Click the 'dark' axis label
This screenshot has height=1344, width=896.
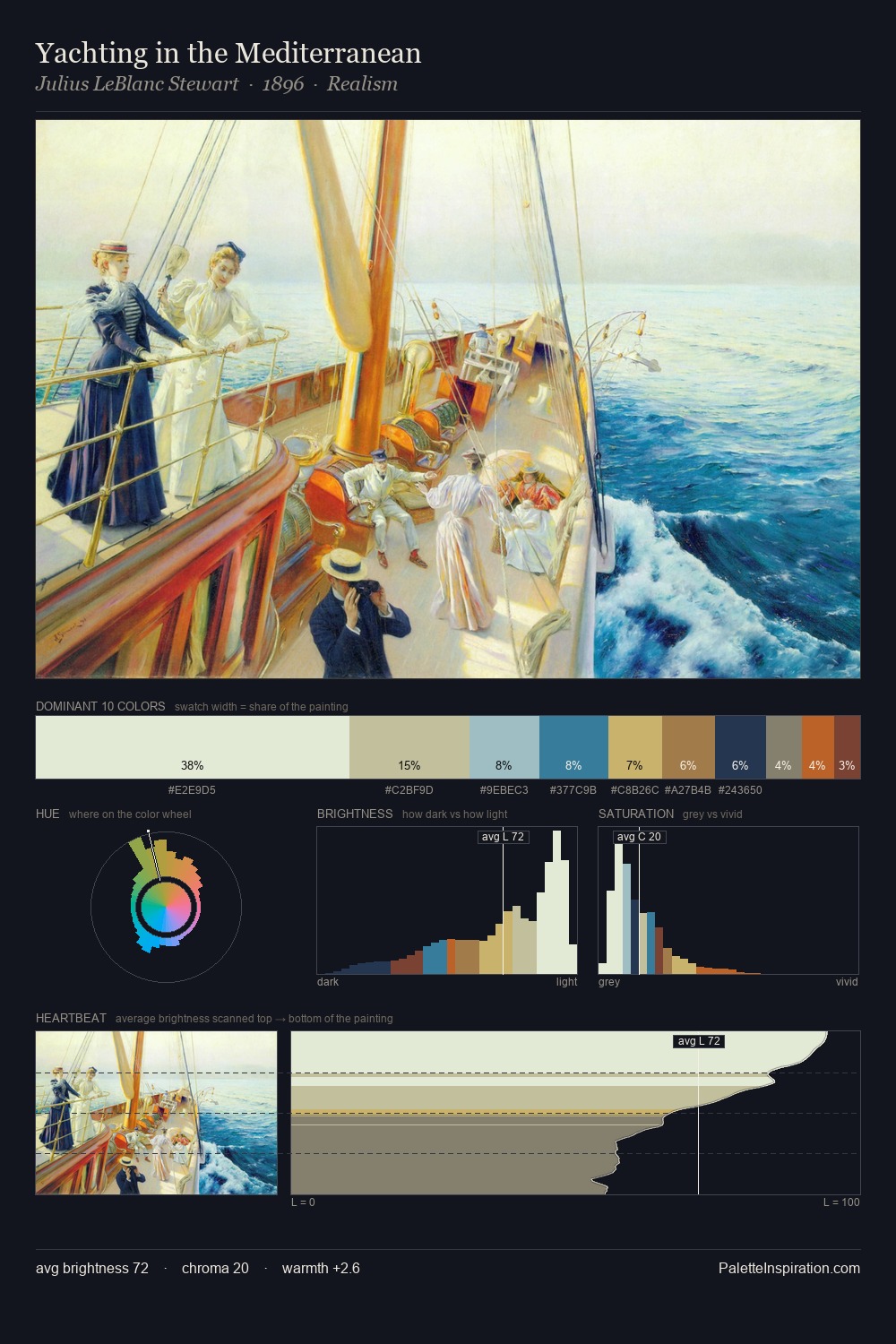coord(328,982)
